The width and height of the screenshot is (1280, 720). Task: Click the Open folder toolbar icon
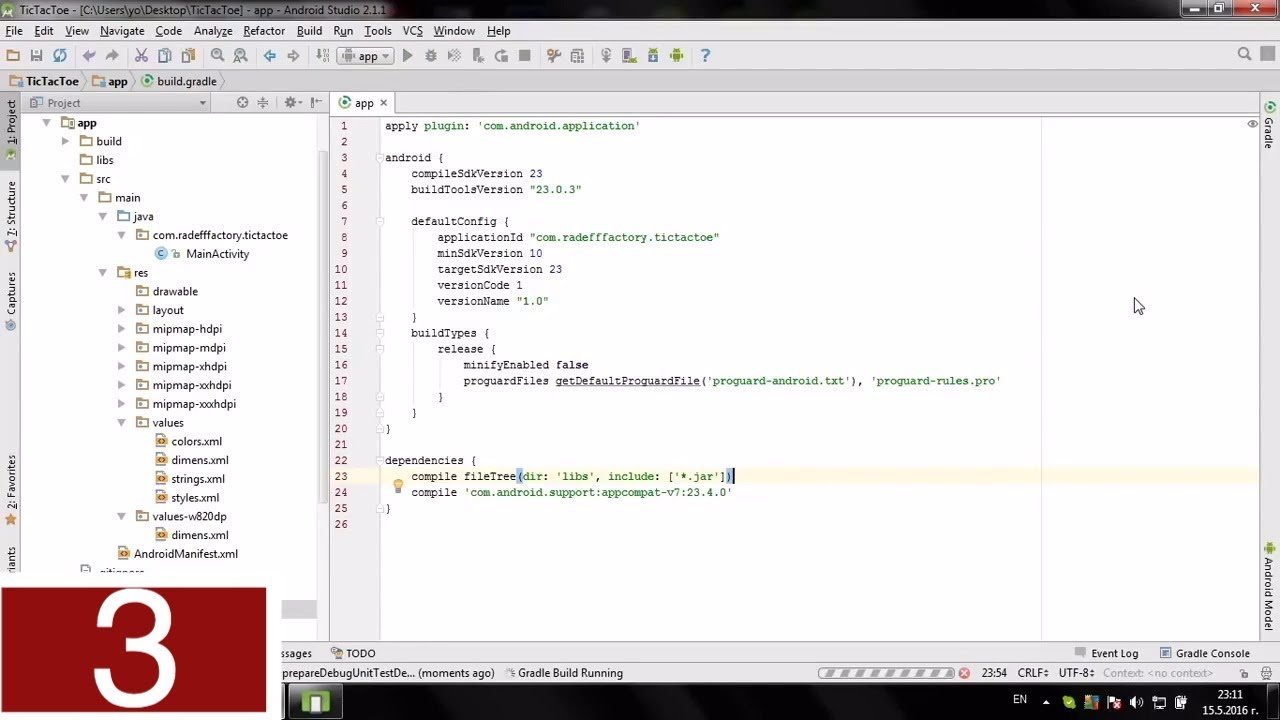(x=13, y=56)
